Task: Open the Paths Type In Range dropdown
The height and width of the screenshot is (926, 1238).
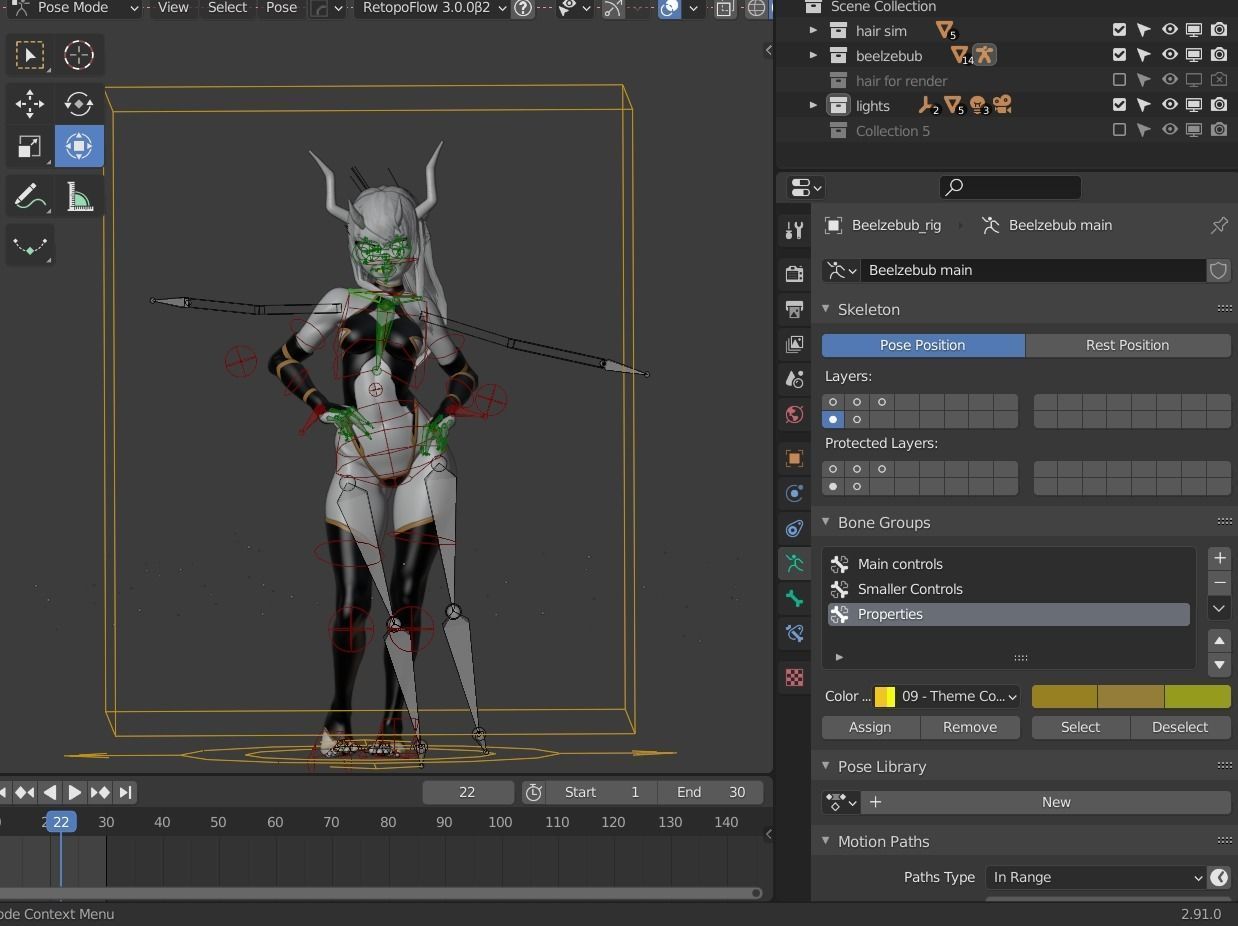Action: pos(1096,877)
